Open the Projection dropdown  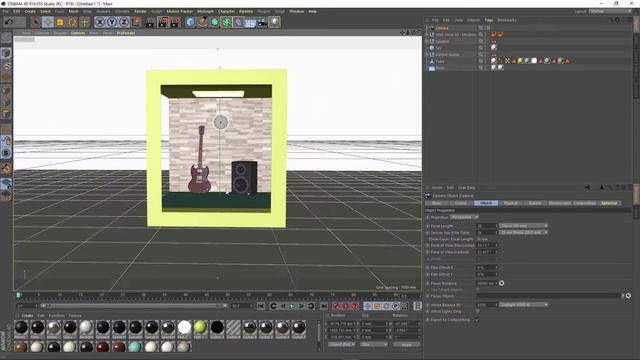tap(464, 217)
